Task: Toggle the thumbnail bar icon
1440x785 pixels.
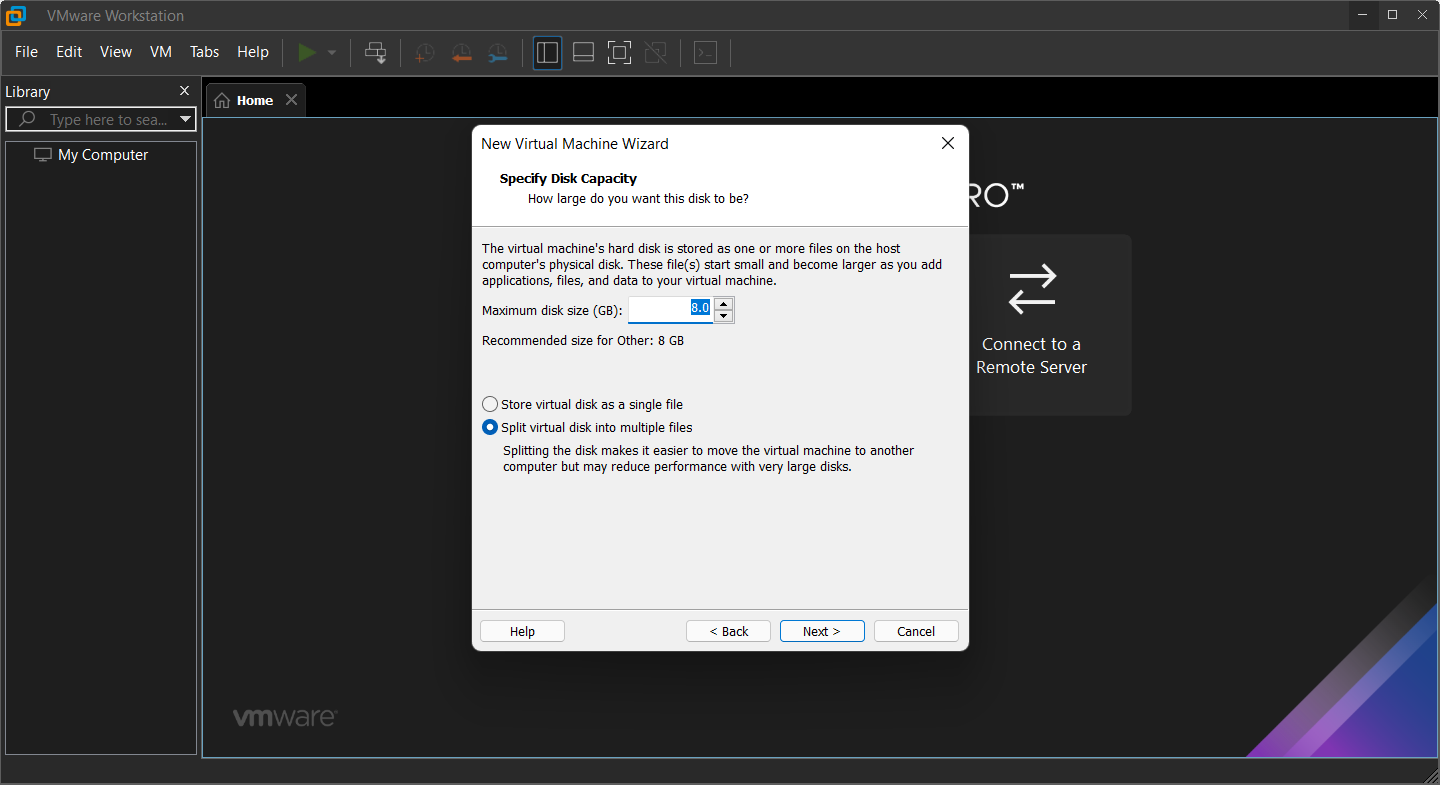Action: (583, 52)
